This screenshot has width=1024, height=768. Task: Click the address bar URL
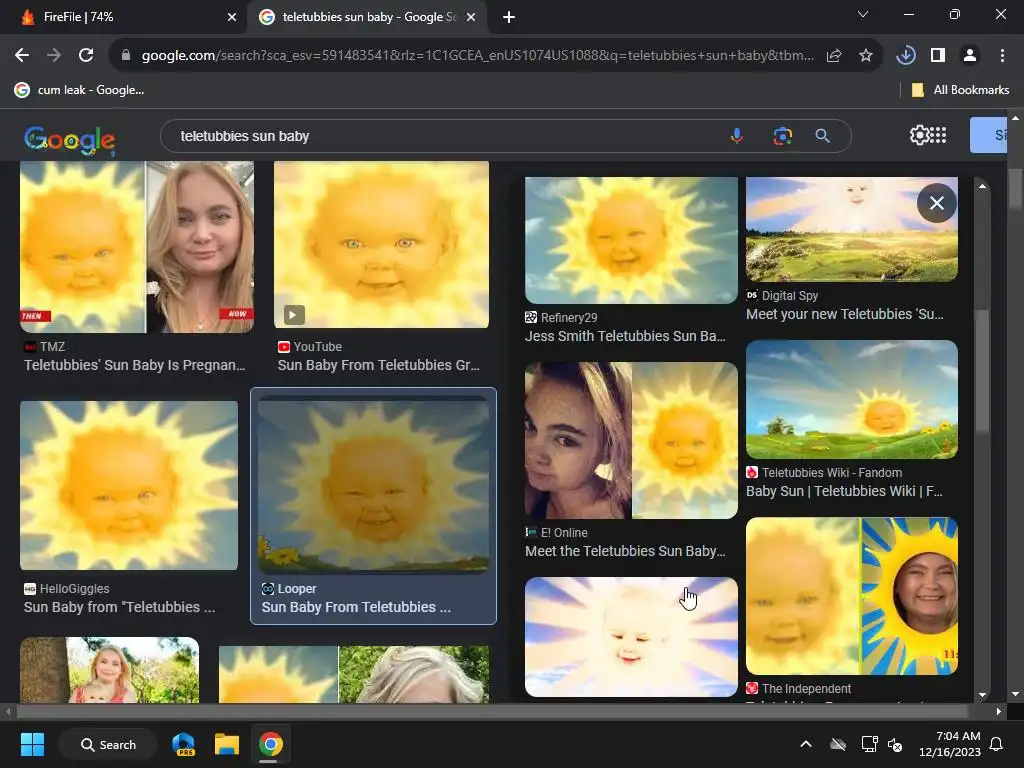tap(477, 56)
